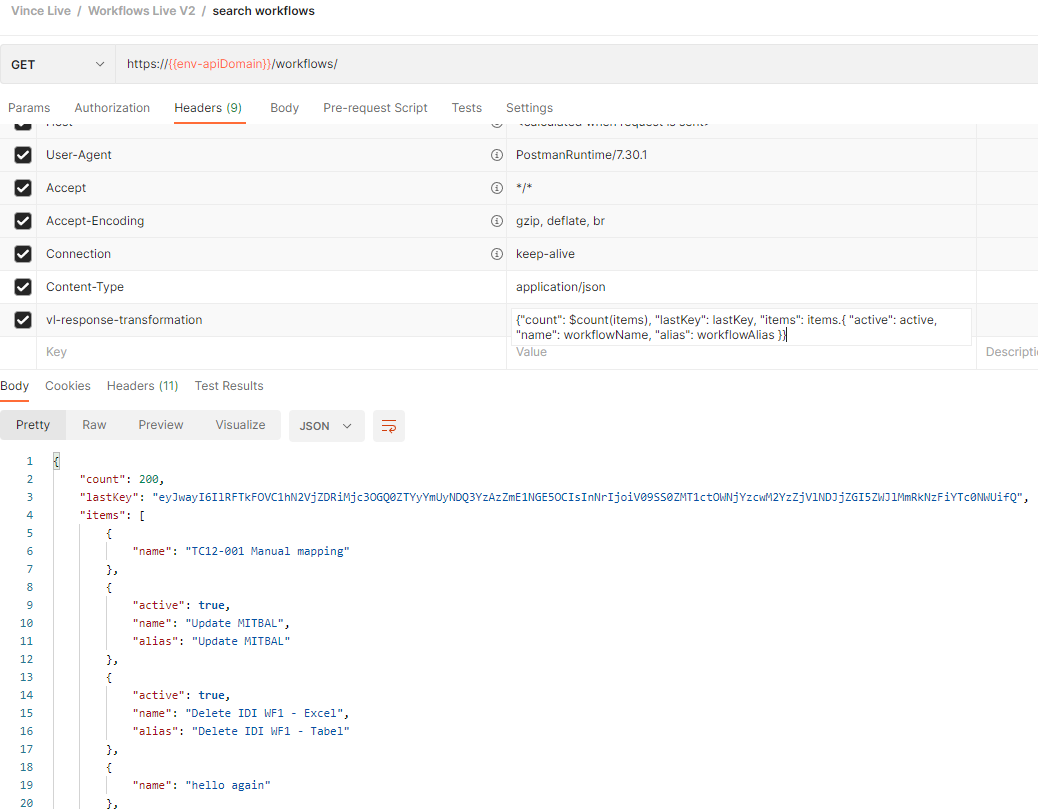Image resolution: width=1038 pixels, height=809 pixels.
Task: Click the info icon beside User-Agent header
Action: pos(496,155)
